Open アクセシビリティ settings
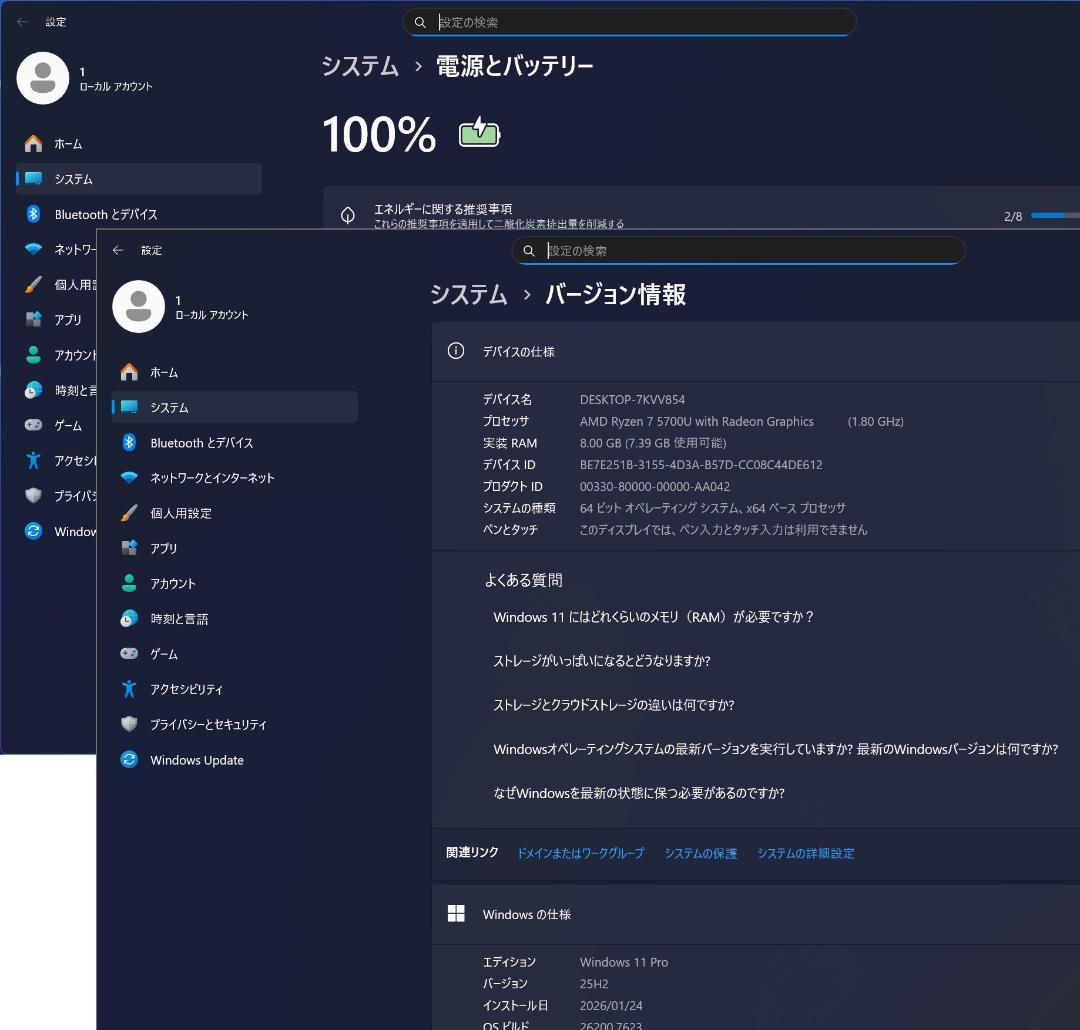 point(192,689)
